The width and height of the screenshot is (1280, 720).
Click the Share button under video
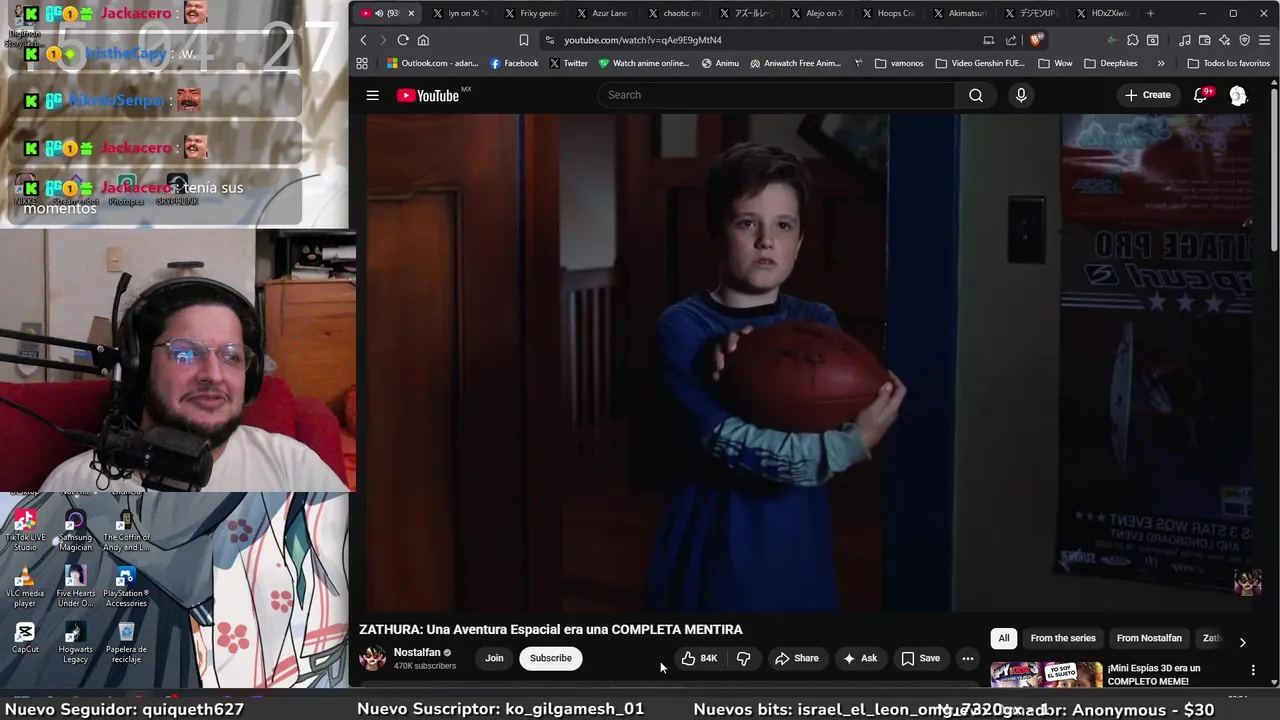click(796, 658)
